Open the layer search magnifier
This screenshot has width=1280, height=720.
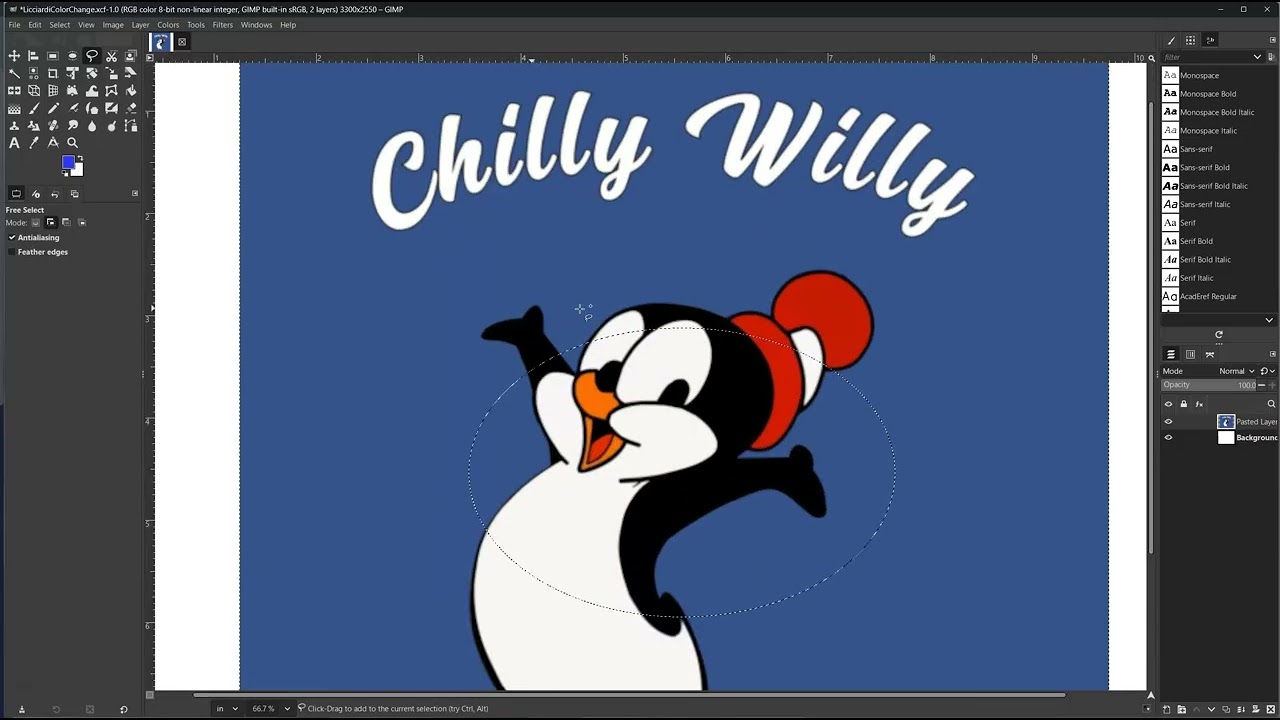[x=1271, y=404]
